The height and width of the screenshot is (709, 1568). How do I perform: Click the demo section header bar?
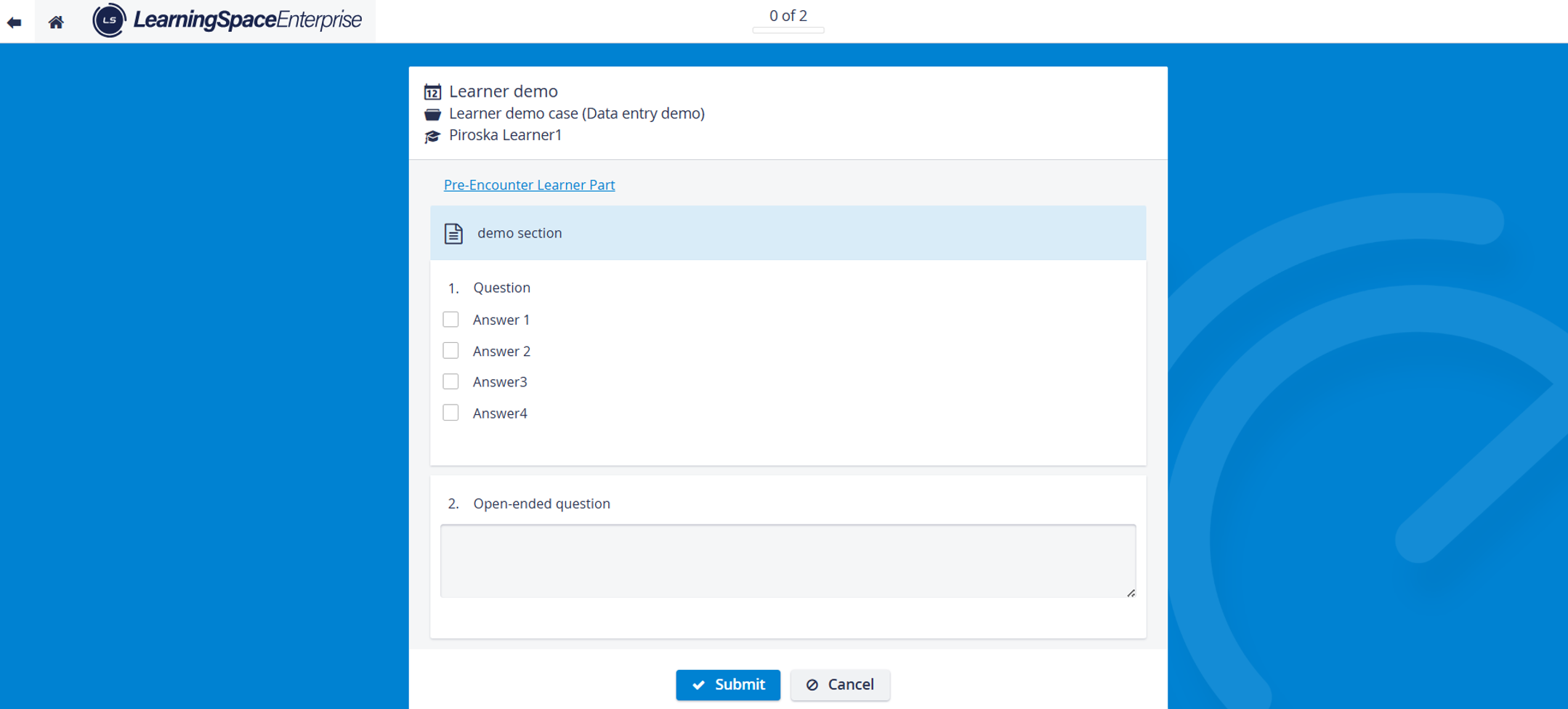pos(788,233)
